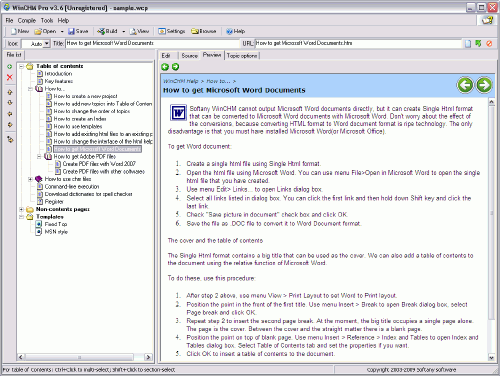This screenshot has width=500, height=376.
Task: Select How to create an Index
Action: pyautogui.click(x=80, y=119)
